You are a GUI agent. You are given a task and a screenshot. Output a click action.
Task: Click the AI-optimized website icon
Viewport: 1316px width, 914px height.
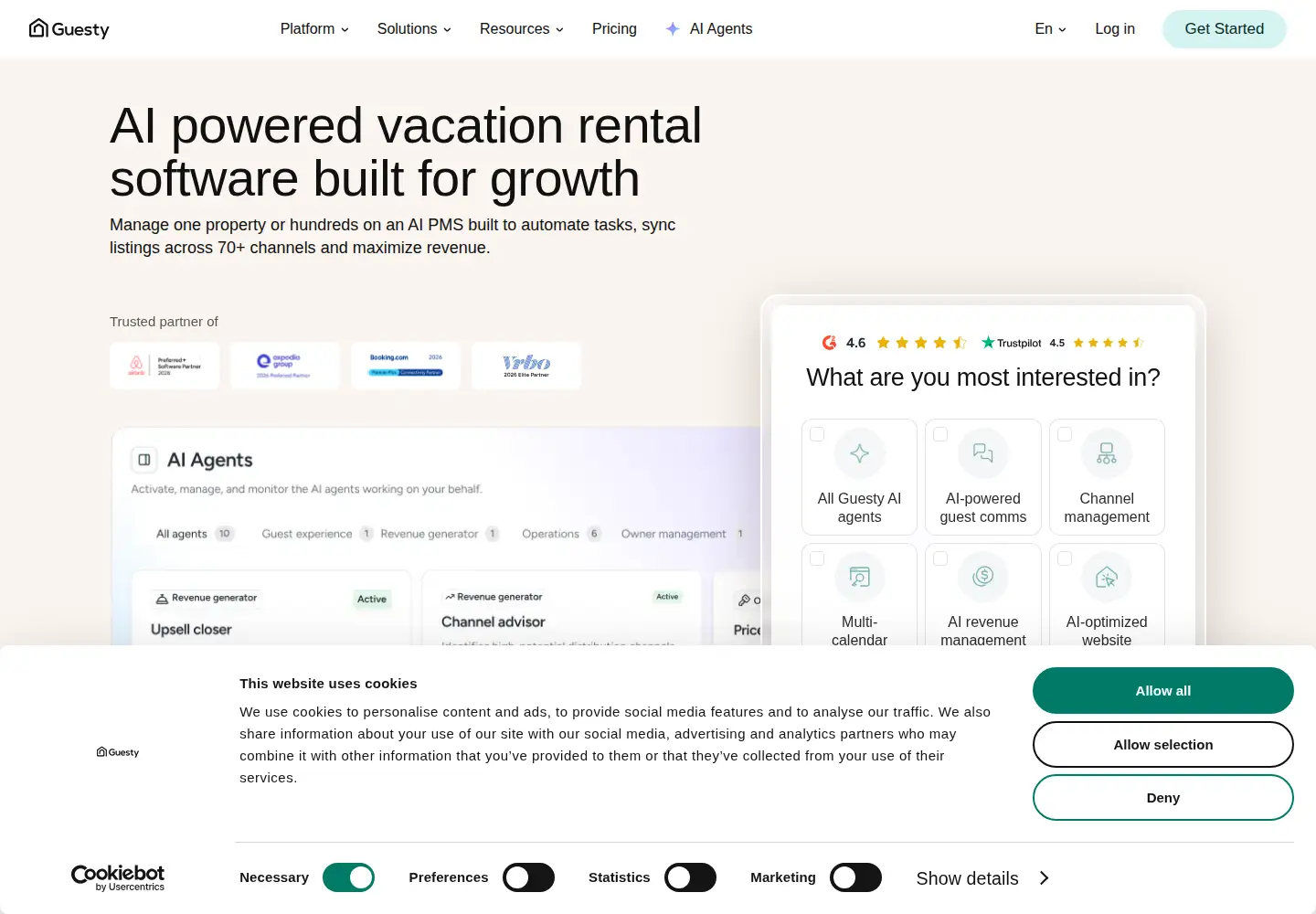point(1107,577)
